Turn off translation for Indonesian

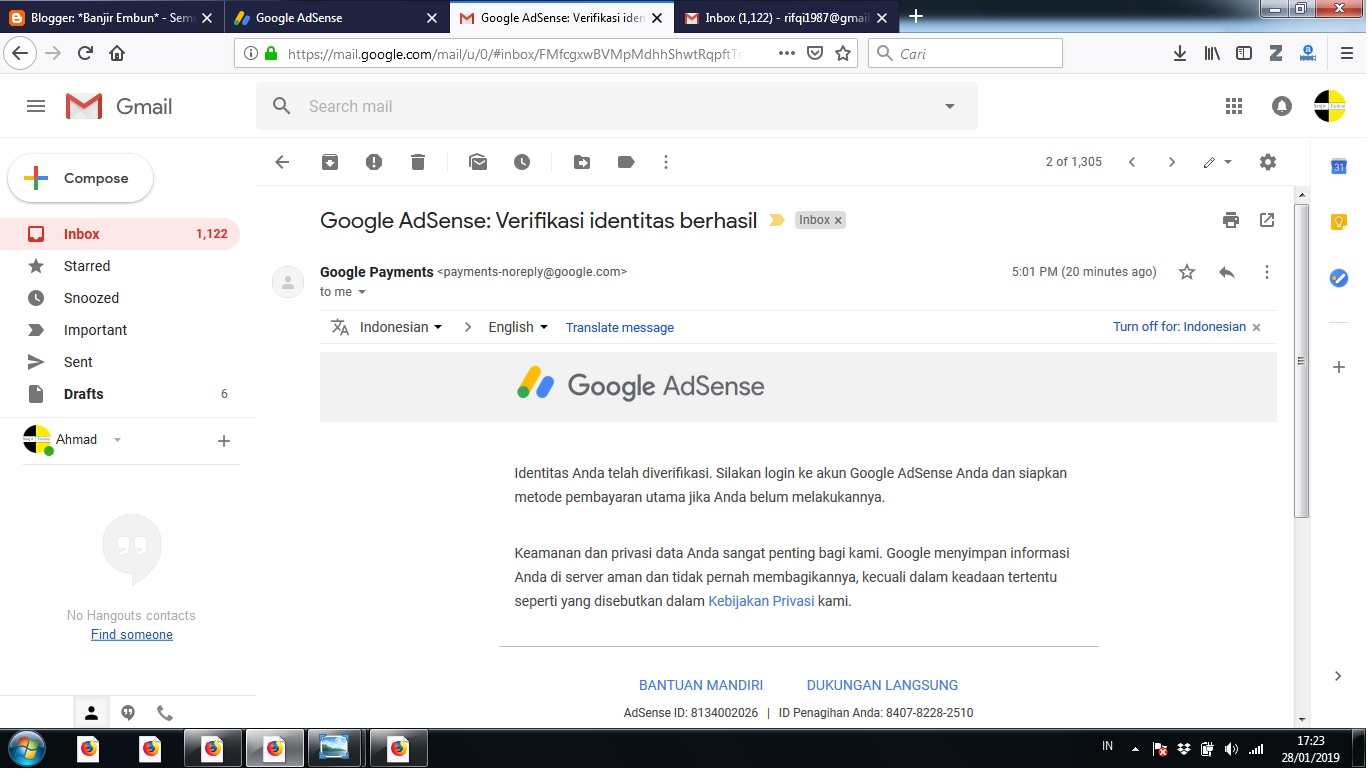click(1179, 327)
